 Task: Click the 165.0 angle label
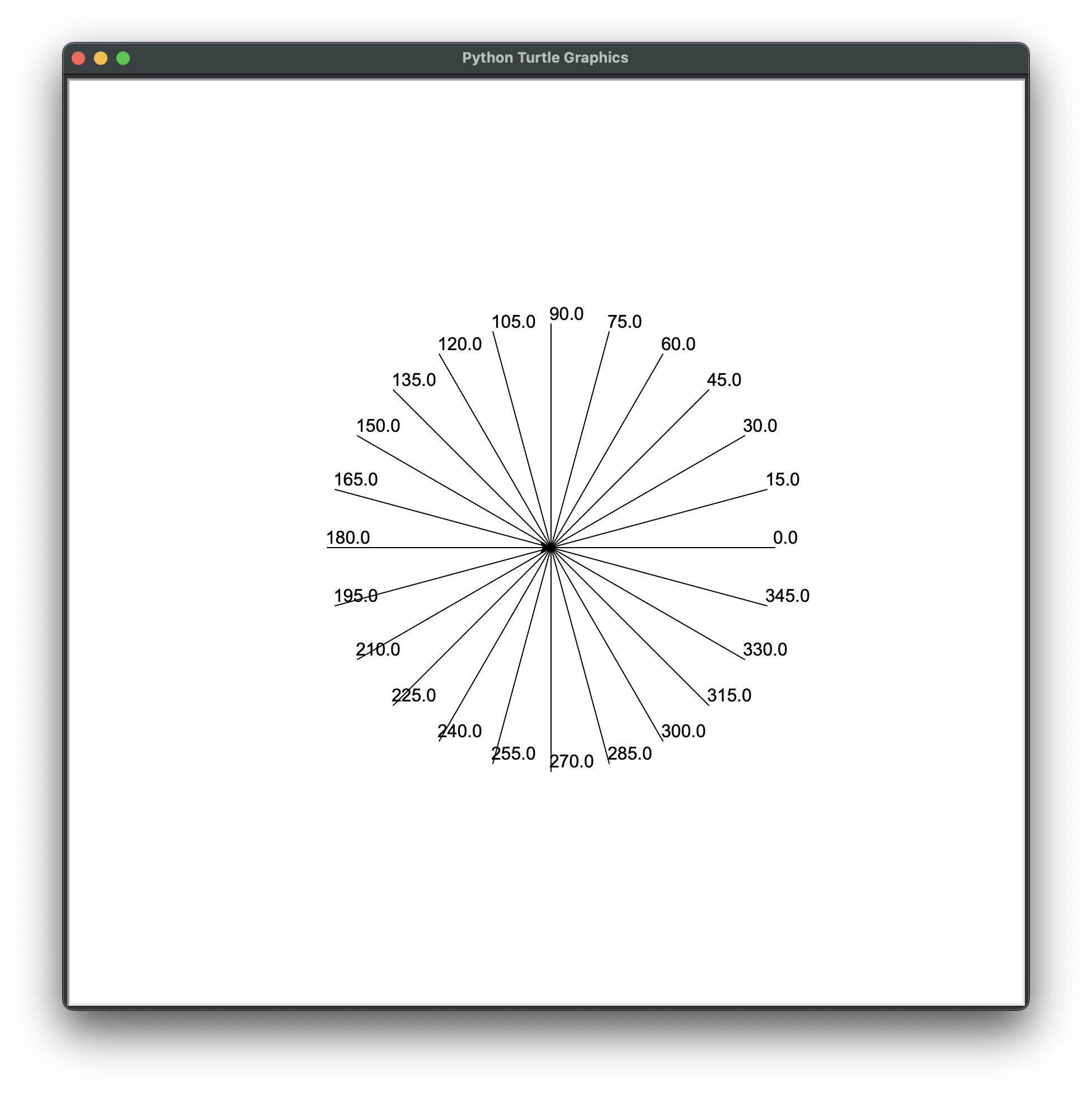click(355, 479)
